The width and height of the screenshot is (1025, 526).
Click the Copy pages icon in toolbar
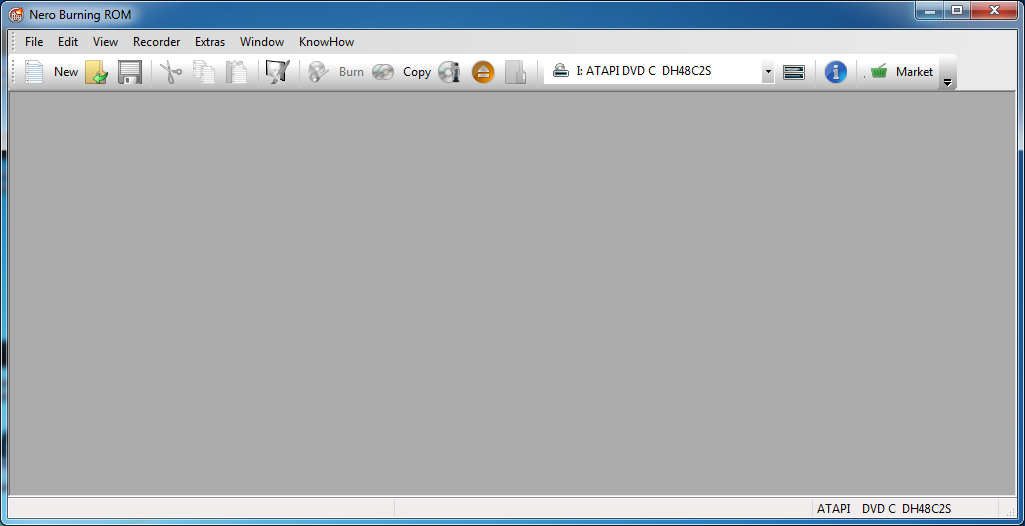coord(204,72)
